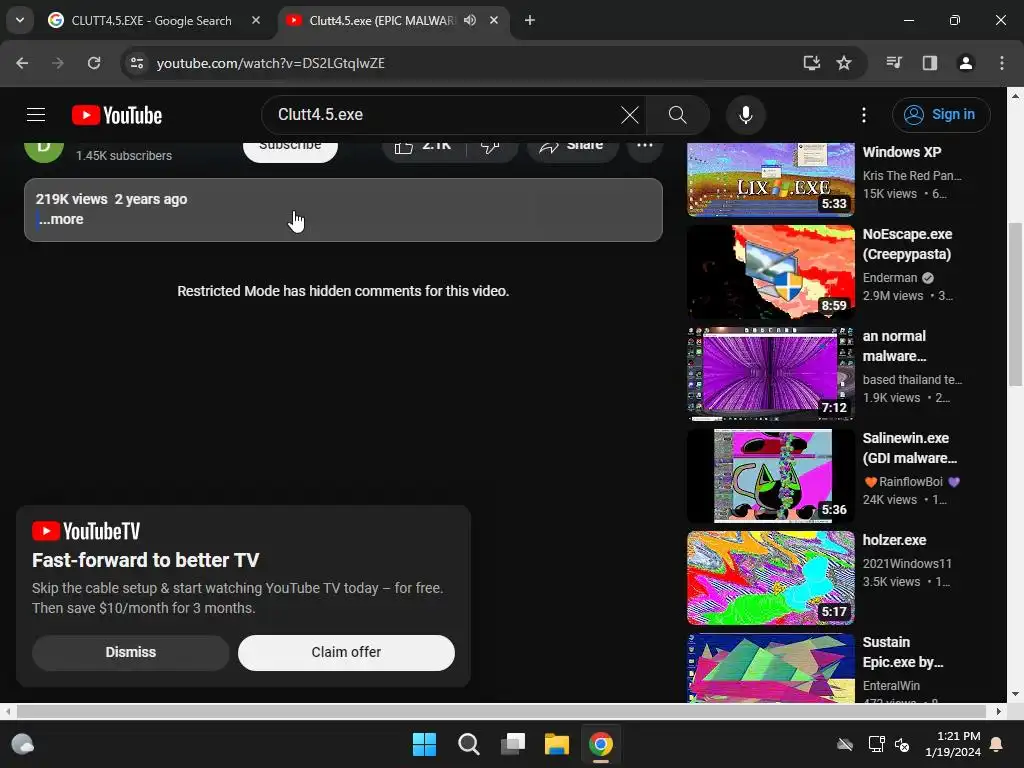
Task: Open the clock showing 1:21 PM
Action: pos(953,744)
